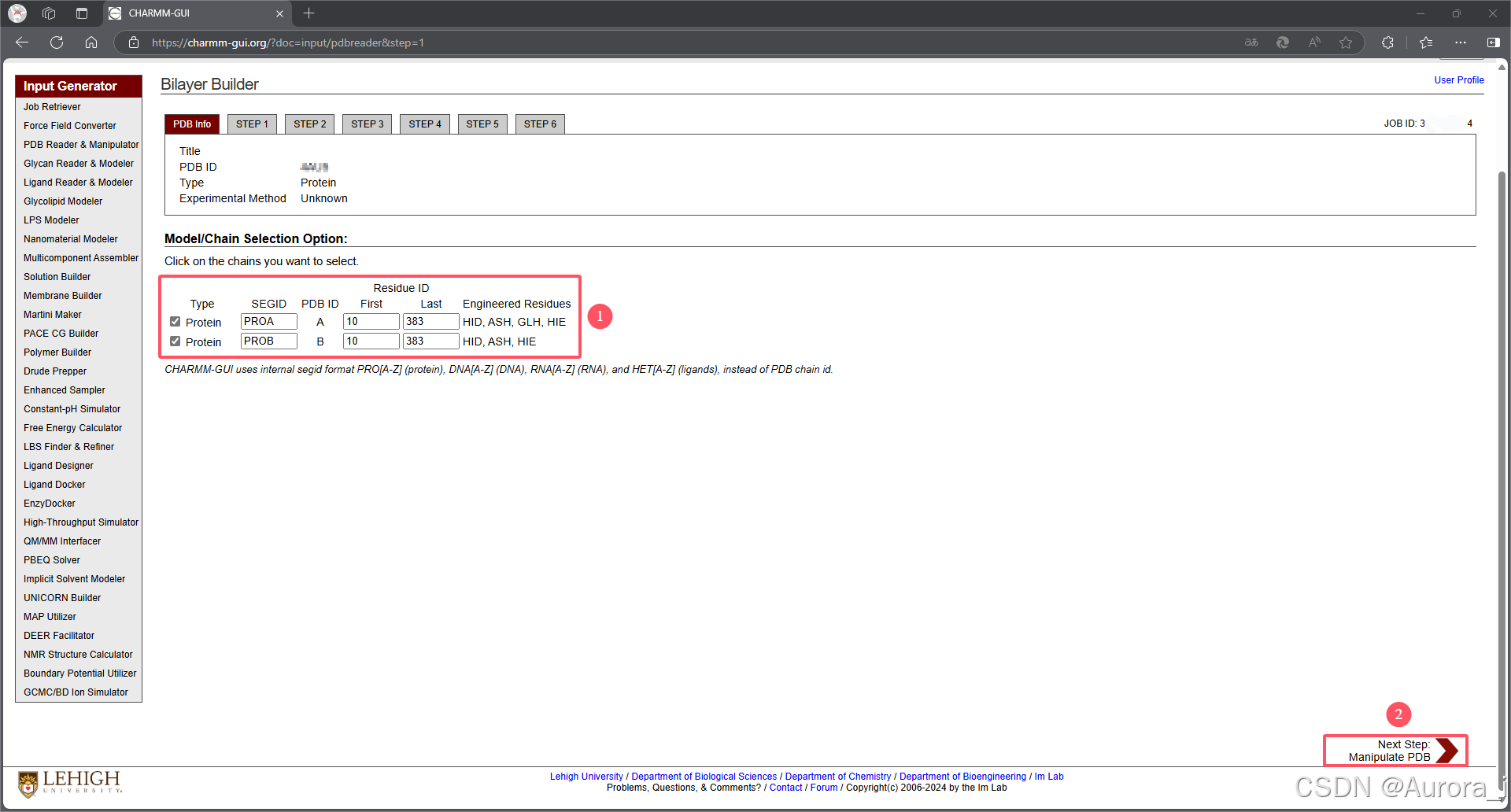Open Free Energy Calculator
The height and width of the screenshot is (812, 1511).
point(73,428)
